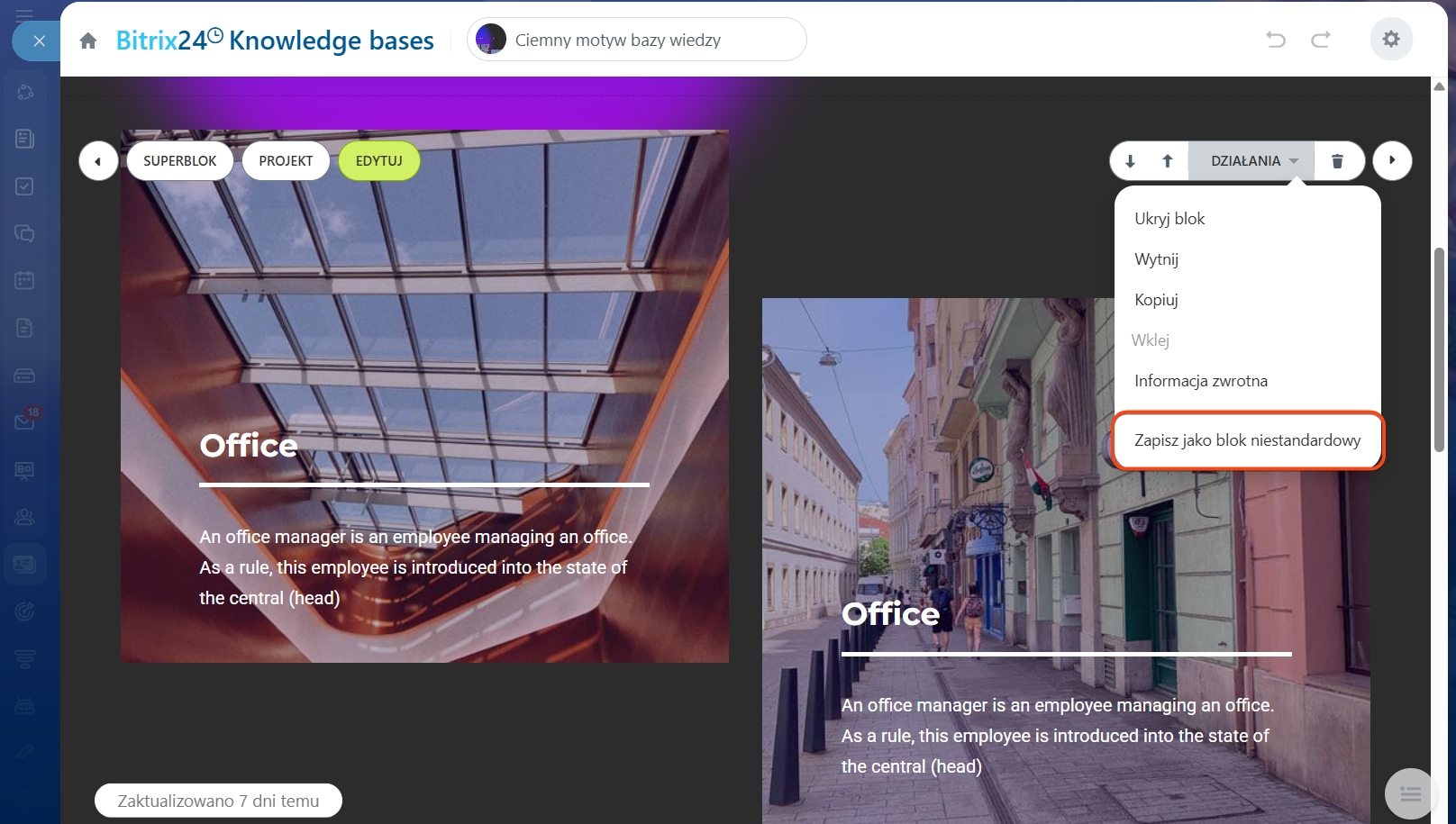Click the SUPERBLOK button

(x=180, y=161)
